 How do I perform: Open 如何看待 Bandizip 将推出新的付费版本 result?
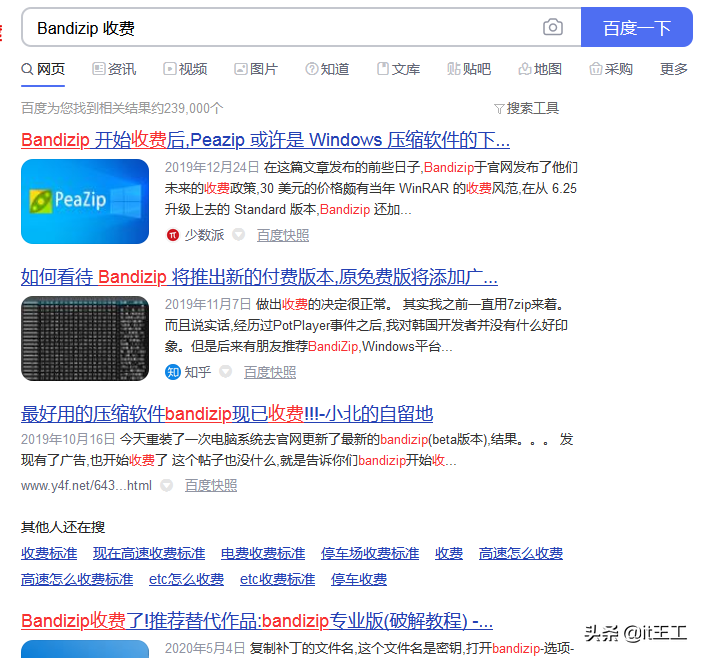click(x=259, y=277)
